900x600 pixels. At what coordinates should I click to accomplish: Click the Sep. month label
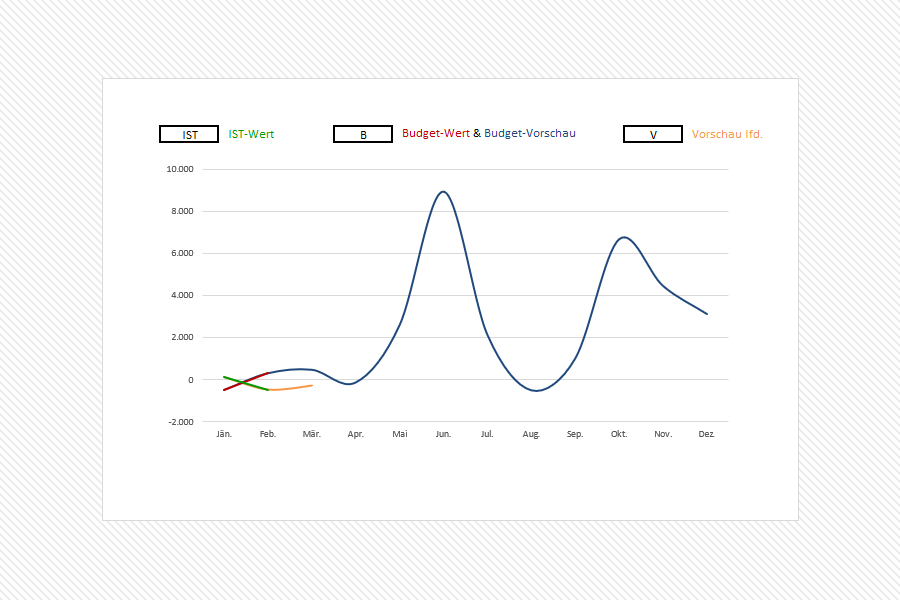point(575,434)
